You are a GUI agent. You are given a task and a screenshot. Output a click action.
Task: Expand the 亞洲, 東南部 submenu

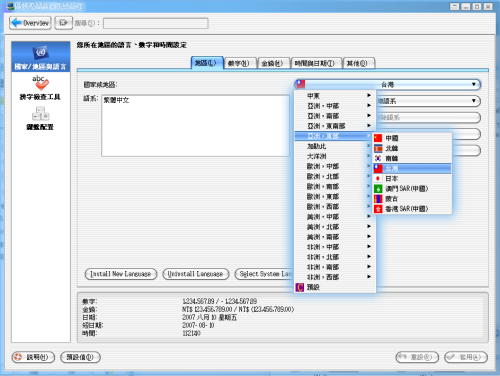tap(335, 126)
